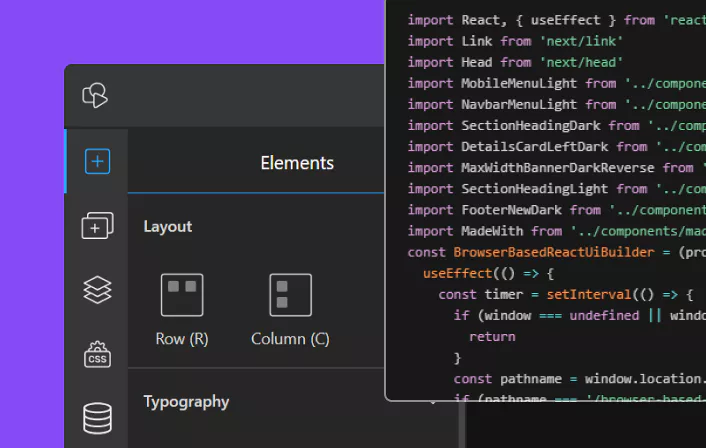Viewport: 706px width, 448px height.
Task: Open the Layers panel icon
Action: pos(97,290)
